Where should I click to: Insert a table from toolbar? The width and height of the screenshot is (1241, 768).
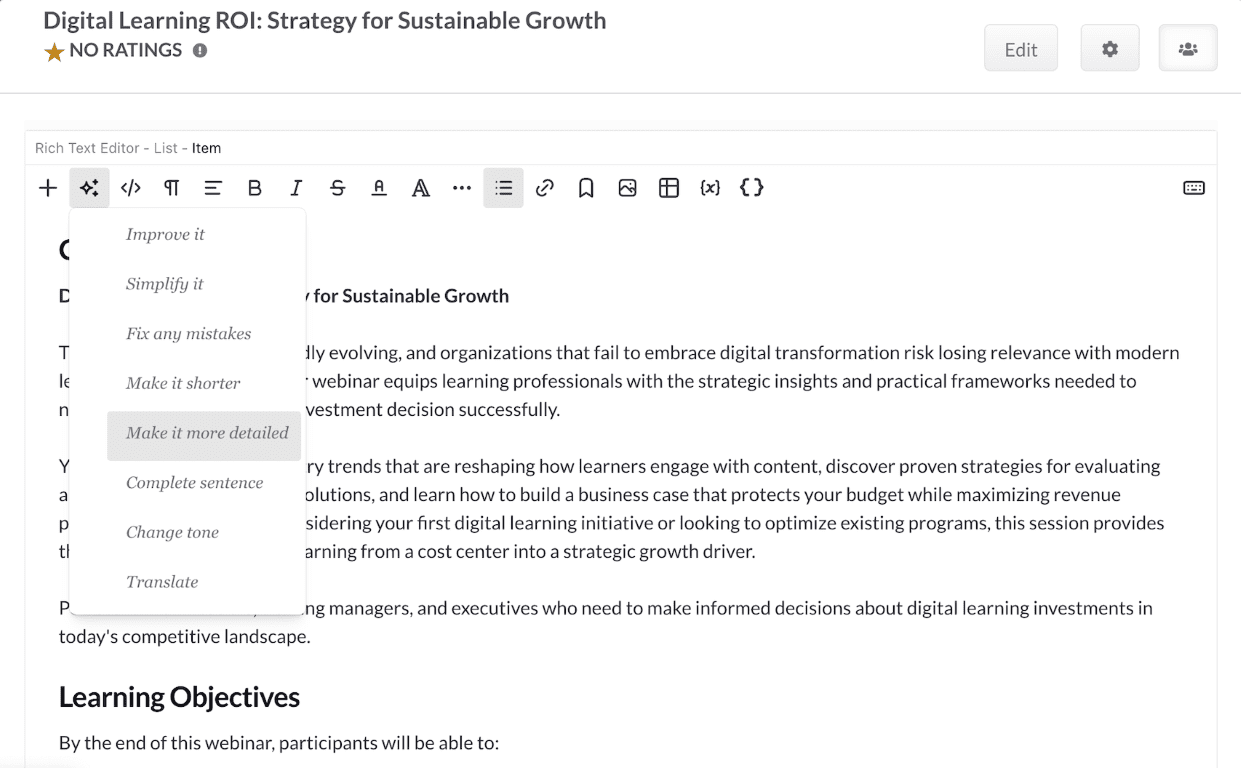pos(669,188)
